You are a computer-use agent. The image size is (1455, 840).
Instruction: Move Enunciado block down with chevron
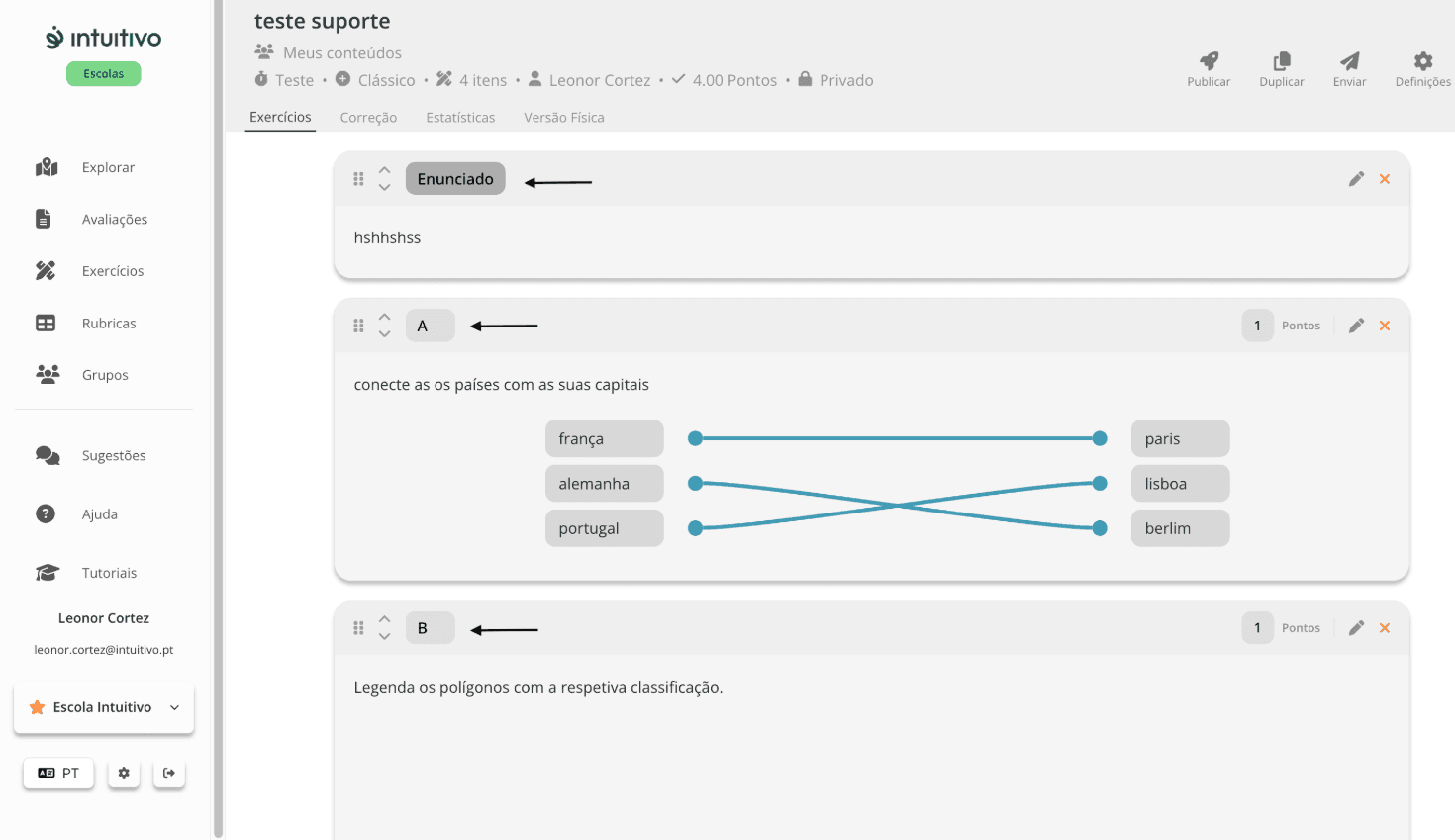(385, 187)
